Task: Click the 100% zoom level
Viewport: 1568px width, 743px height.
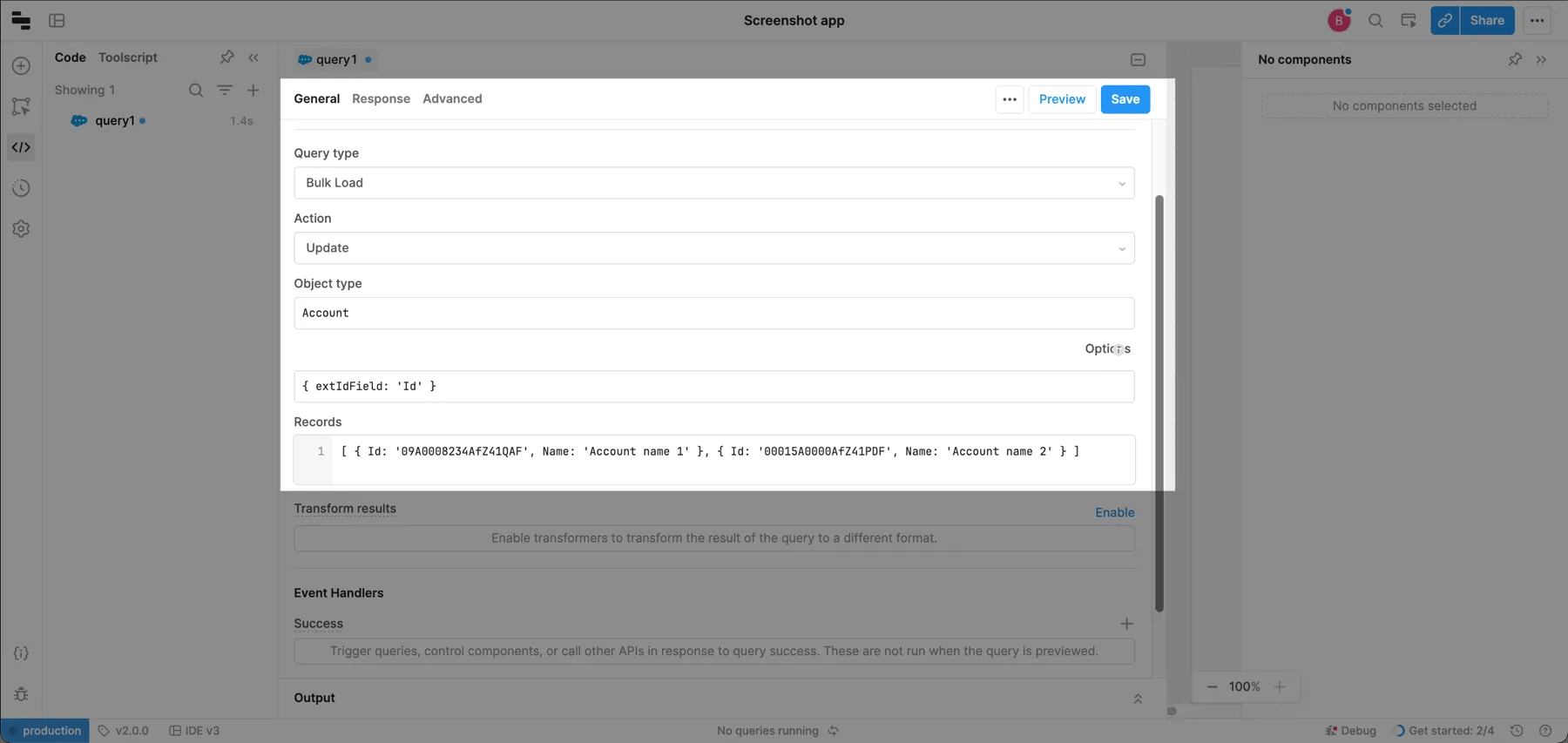Action: click(1245, 686)
